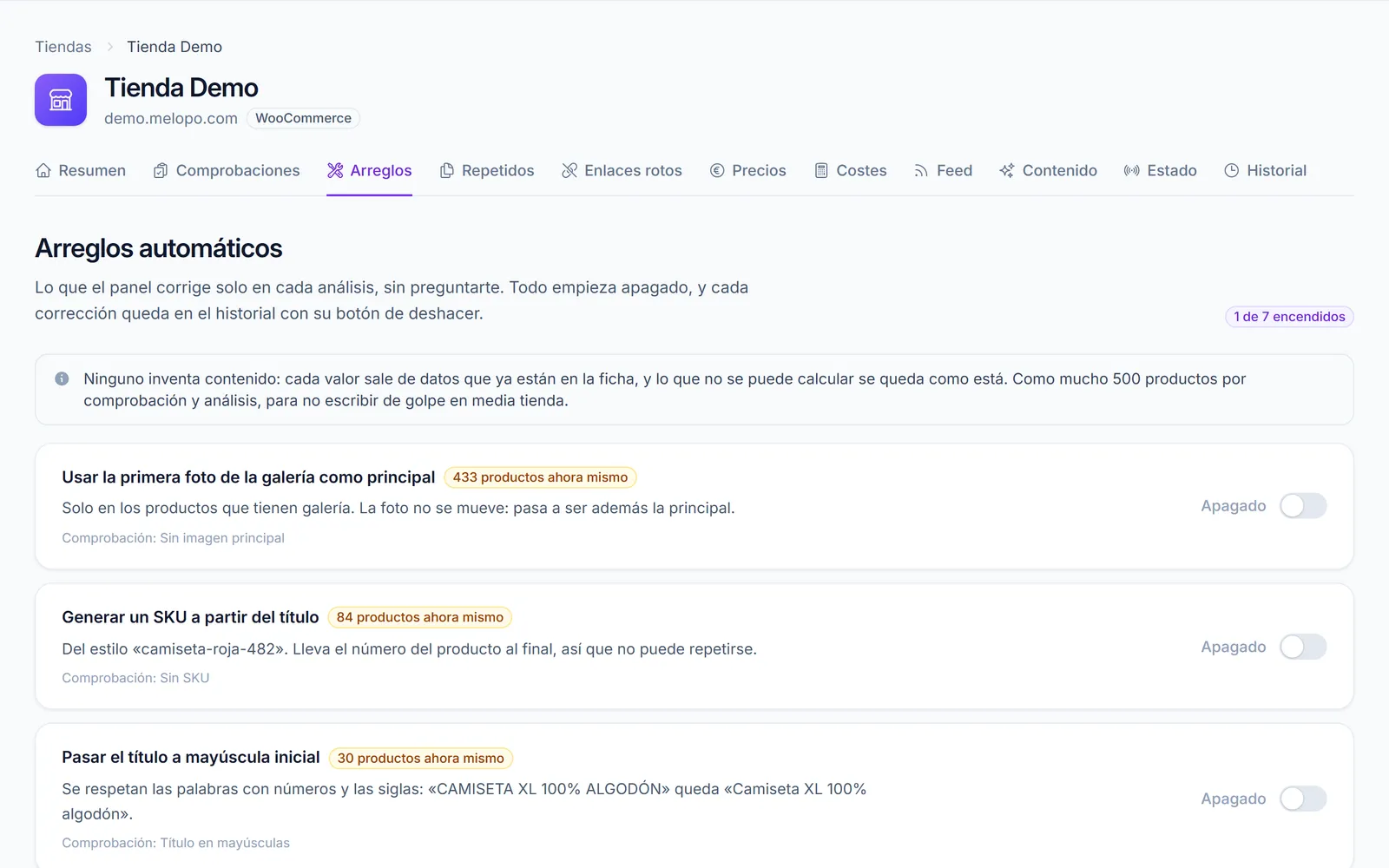Click the copy icon of the Repetidos tab
The image size is (1389, 868).
point(447,170)
